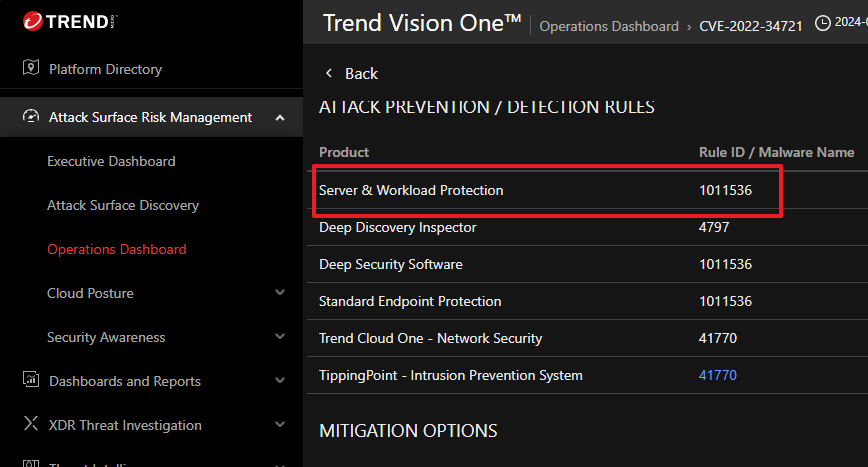Open Platform Directory menu item

tap(105, 69)
